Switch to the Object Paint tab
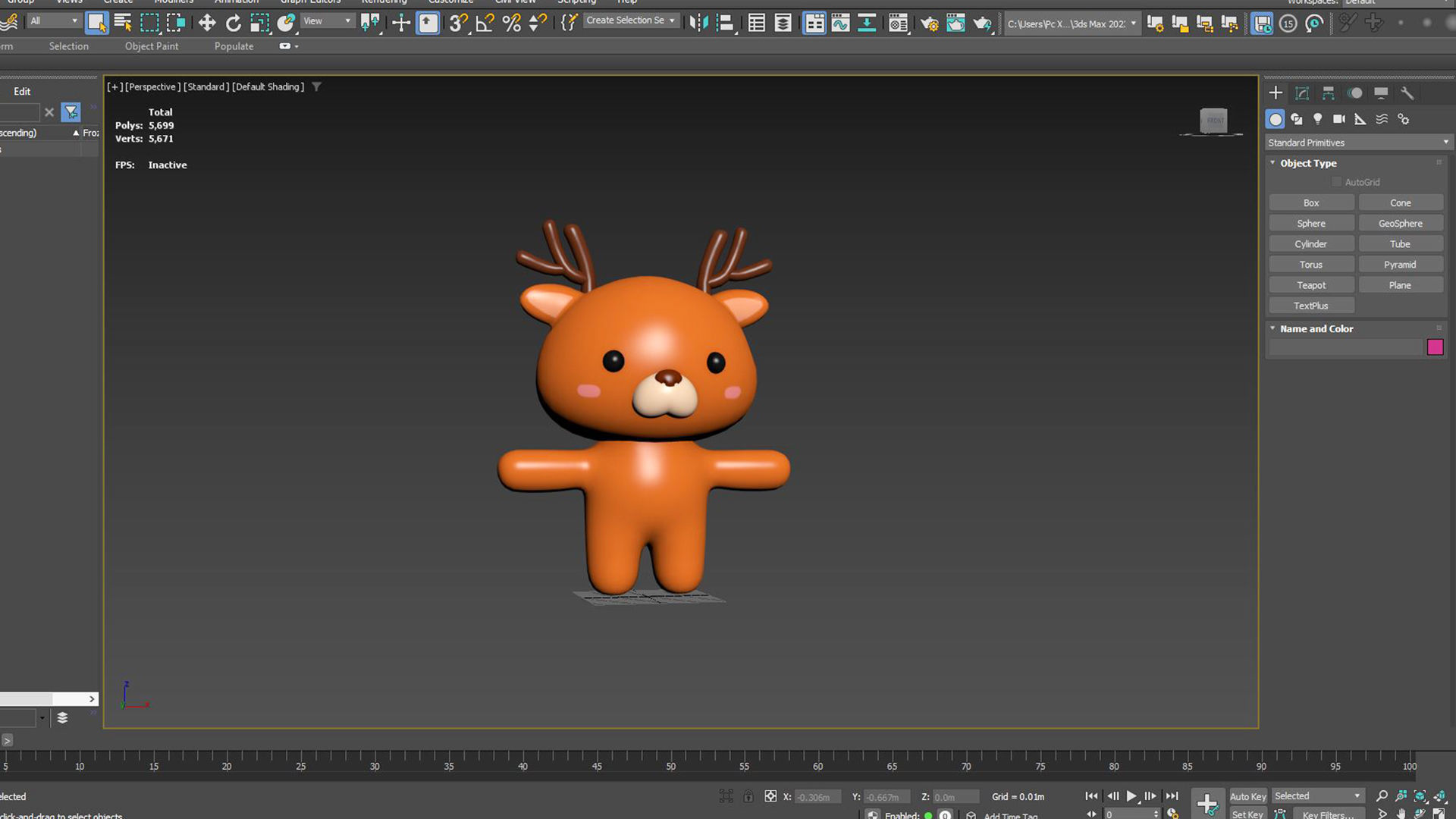Screen dimensions: 1456x819 pos(152,46)
